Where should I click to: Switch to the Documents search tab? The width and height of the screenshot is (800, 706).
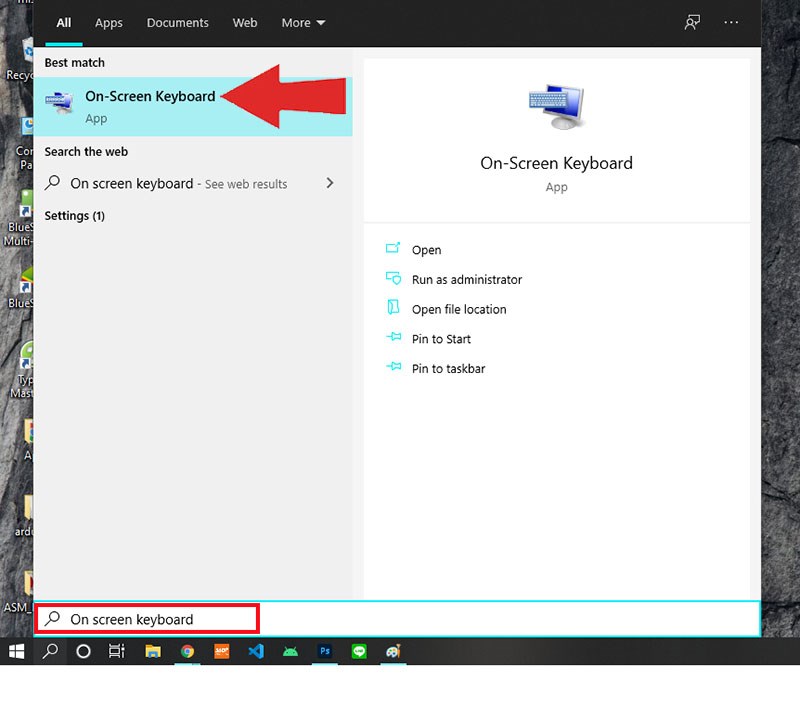tap(178, 23)
